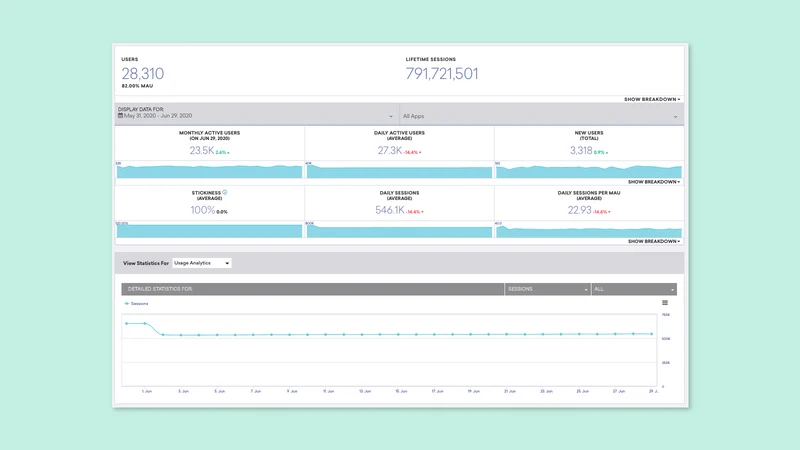Click the 250K y-axis label
Image resolution: width=800 pixels, height=450 pixels.
666,363
